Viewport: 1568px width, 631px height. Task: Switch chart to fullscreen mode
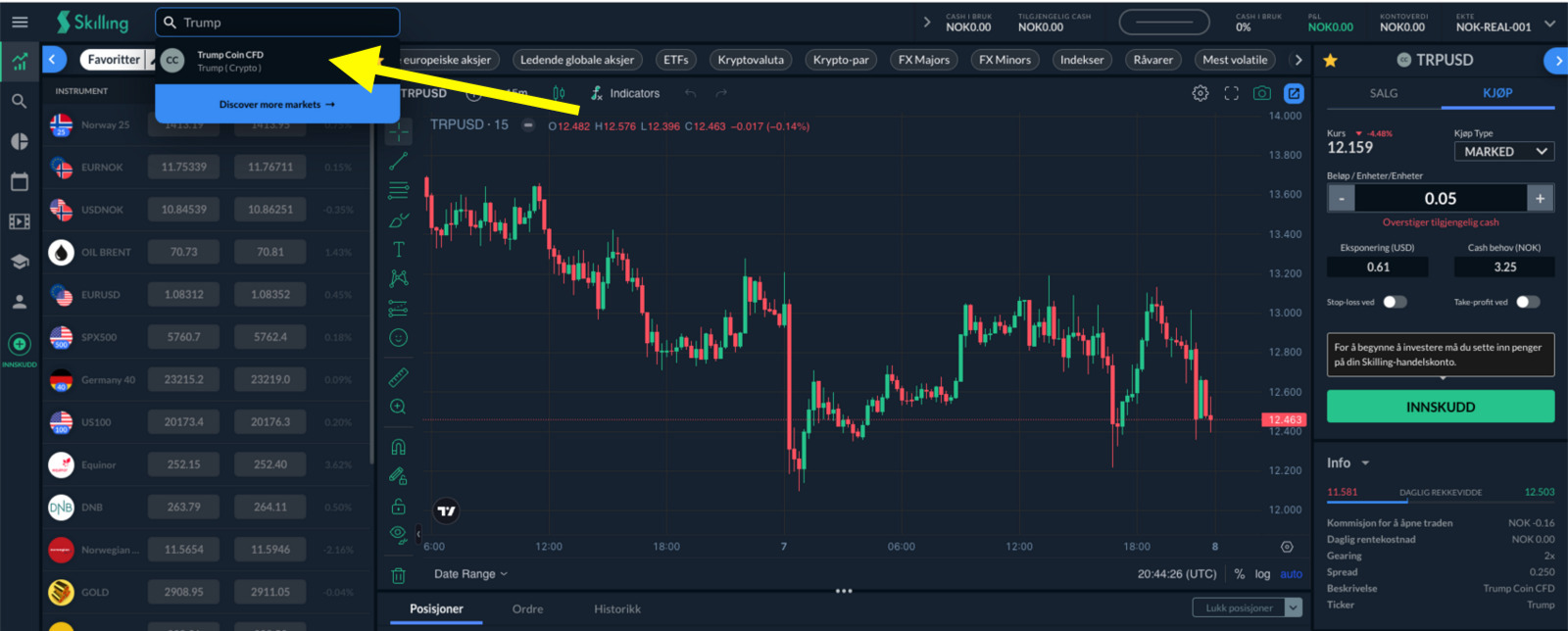[x=1232, y=93]
